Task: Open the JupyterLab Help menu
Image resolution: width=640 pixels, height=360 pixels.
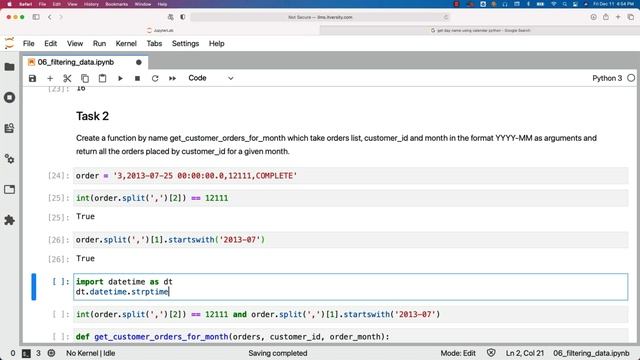Action: point(217,44)
